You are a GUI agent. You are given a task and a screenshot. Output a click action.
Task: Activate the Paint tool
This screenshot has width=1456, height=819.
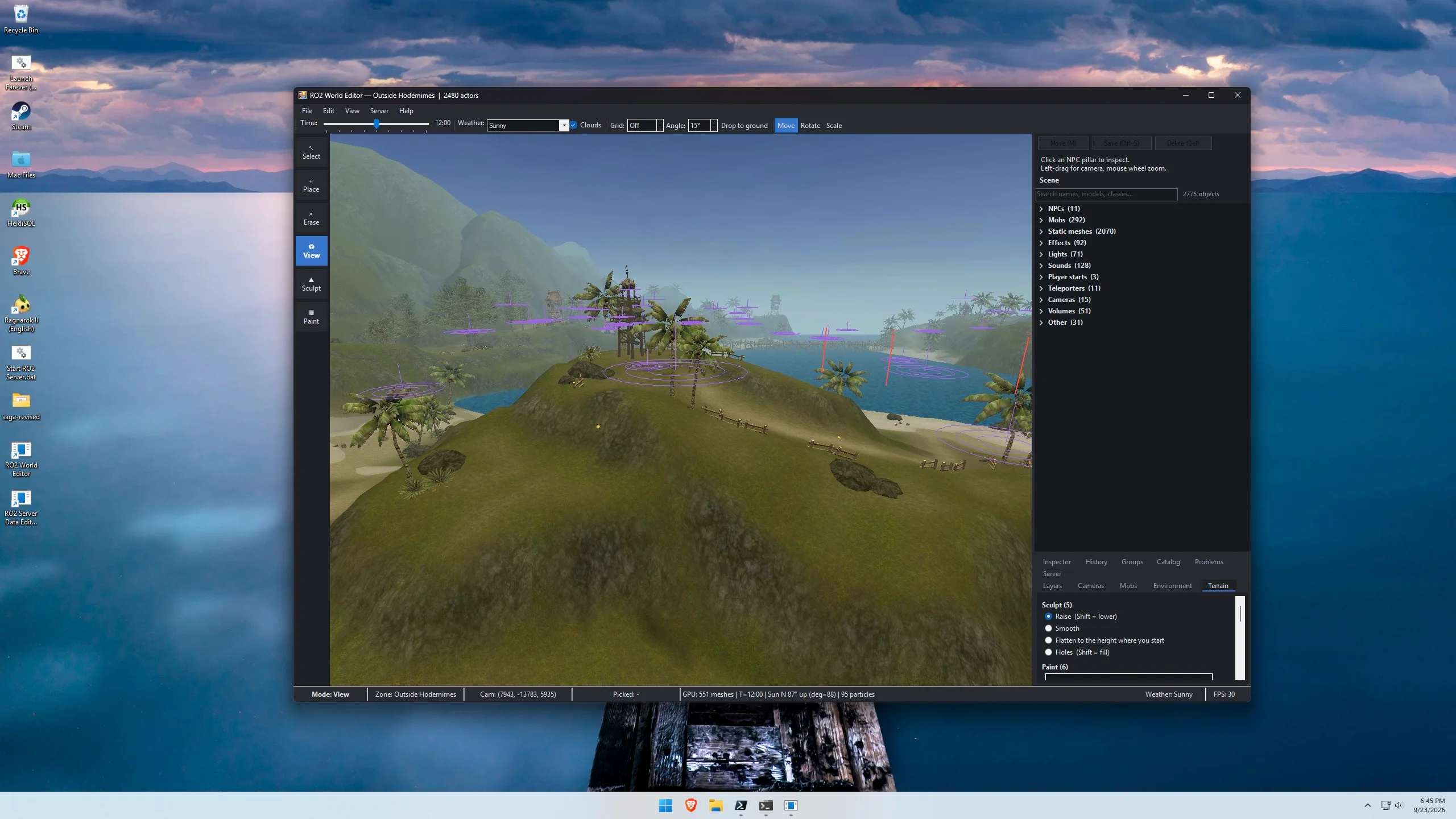pos(311,317)
